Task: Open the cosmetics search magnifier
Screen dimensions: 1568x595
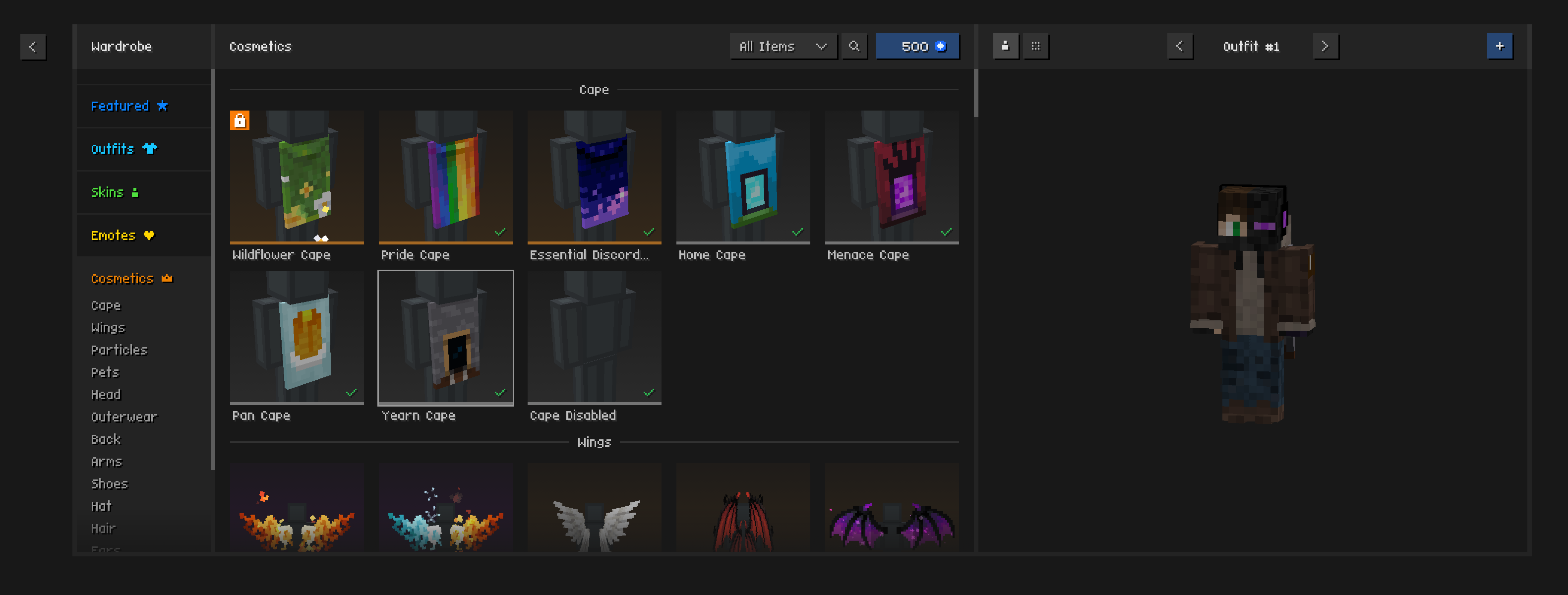Action: click(x=854, y=46)
